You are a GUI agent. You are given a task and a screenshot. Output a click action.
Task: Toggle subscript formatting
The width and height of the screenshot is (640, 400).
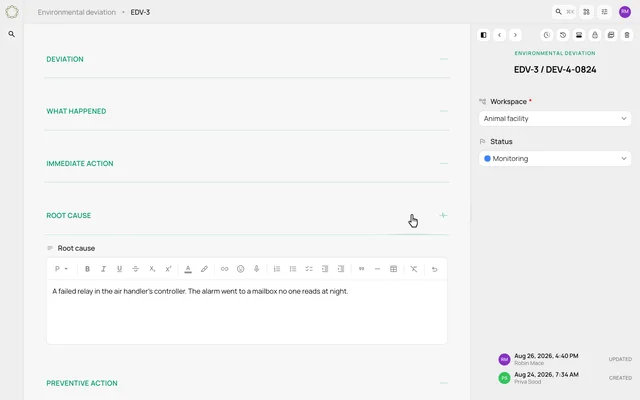tap(152, 269)
